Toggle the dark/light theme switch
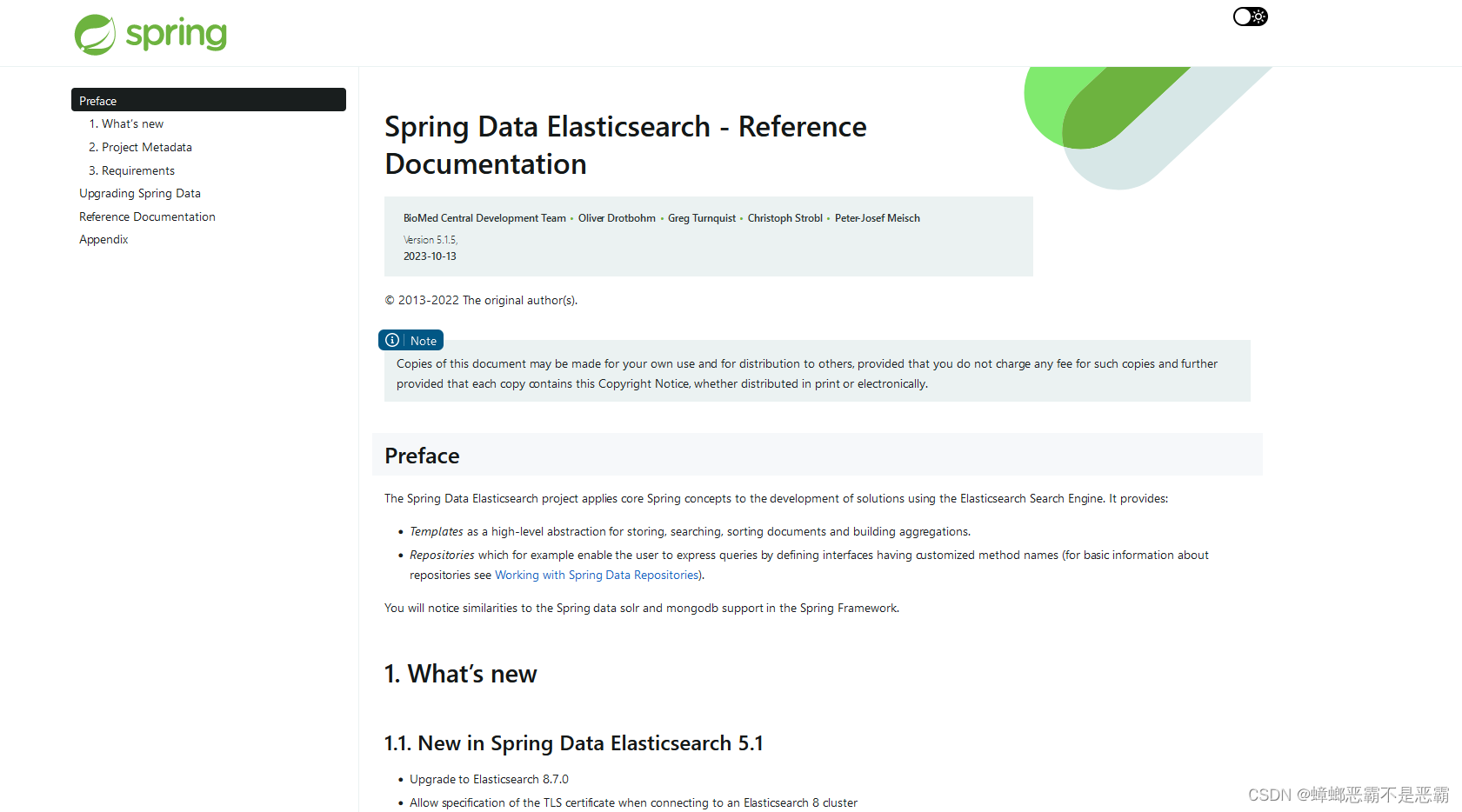 click(1250, 17)
